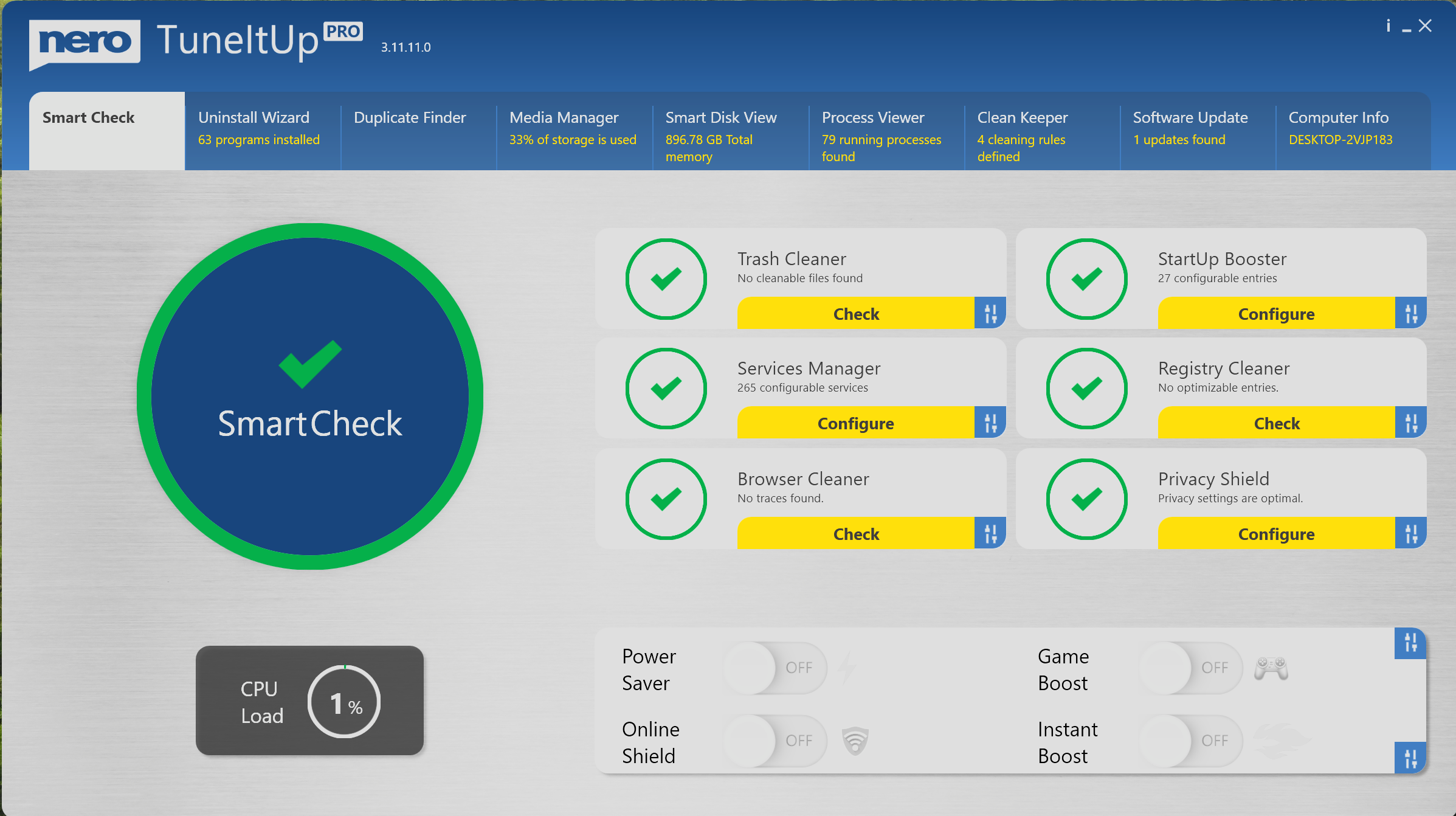Open StartUp Booster settings sliders icon

tap(1411, 313)
